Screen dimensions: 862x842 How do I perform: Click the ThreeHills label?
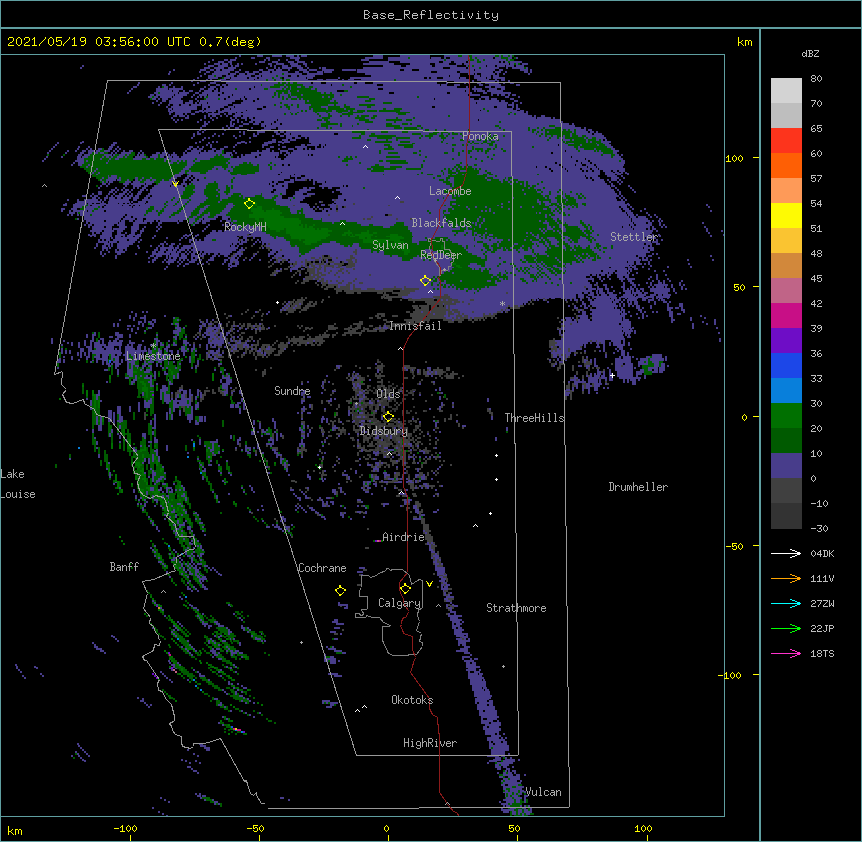534,418
